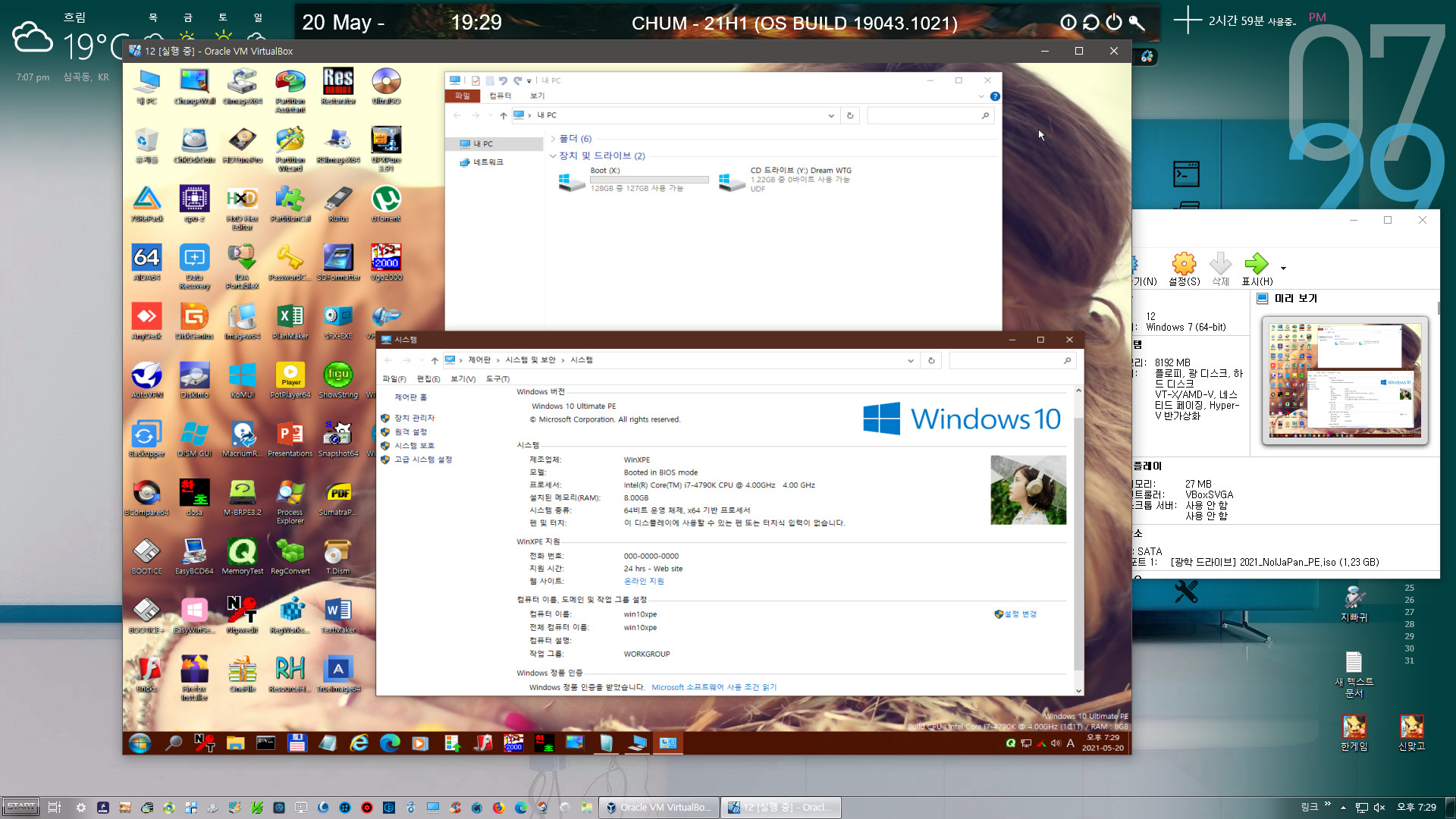Open PotPlayer64 desktop icon
The width and height of the screenshot is (1456, 819).
coord(290,381)
